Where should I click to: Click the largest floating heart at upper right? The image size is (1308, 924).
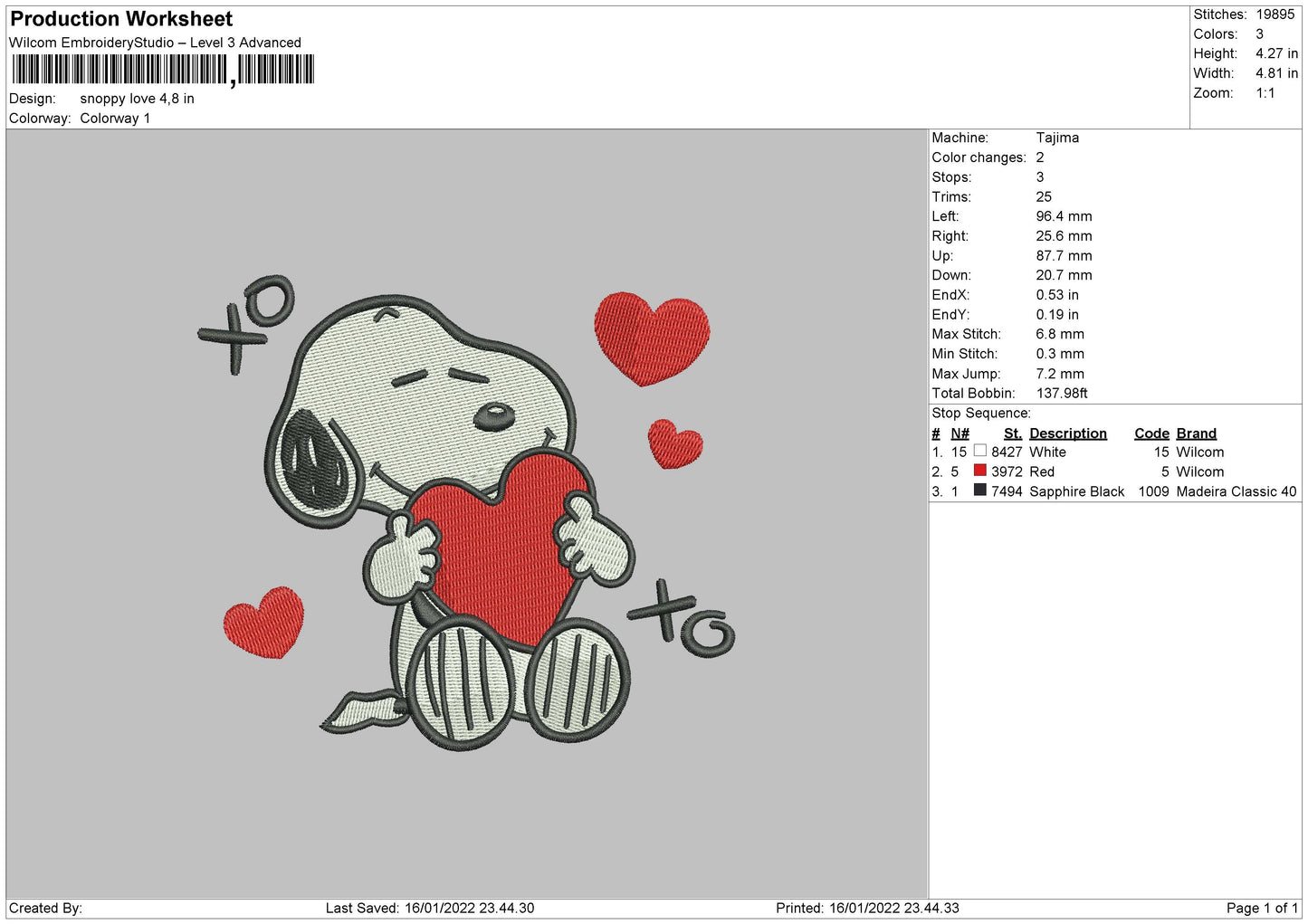(651, 337)
